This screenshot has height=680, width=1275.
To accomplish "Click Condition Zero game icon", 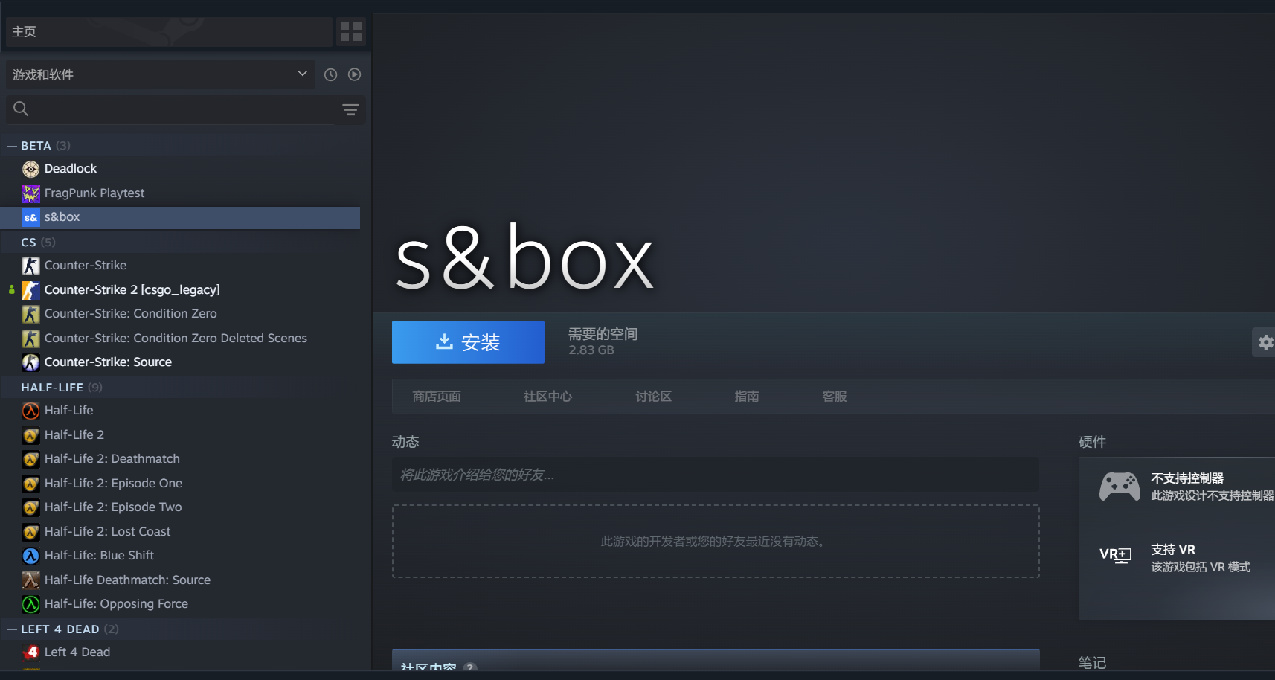I will coord(31,314).
